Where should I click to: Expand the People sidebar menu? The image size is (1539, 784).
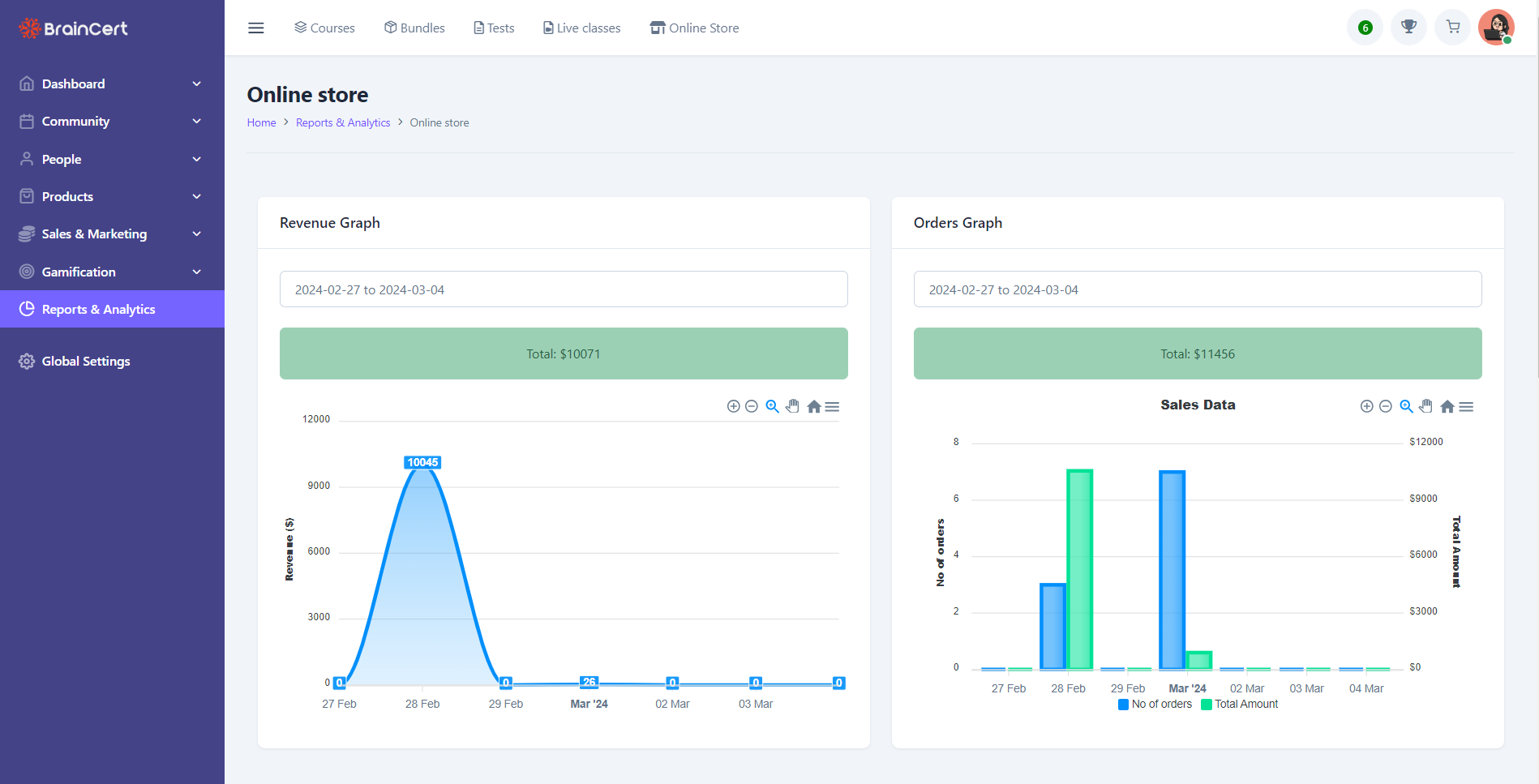(x=112, y=159)
